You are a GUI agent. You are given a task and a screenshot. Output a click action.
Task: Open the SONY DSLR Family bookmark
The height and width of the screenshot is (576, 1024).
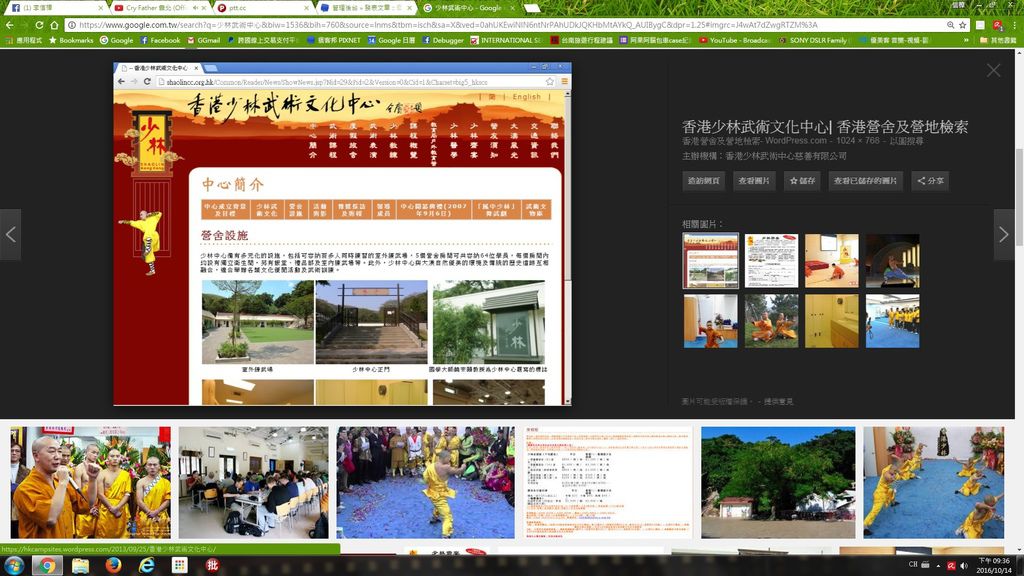tap(813, 40)
